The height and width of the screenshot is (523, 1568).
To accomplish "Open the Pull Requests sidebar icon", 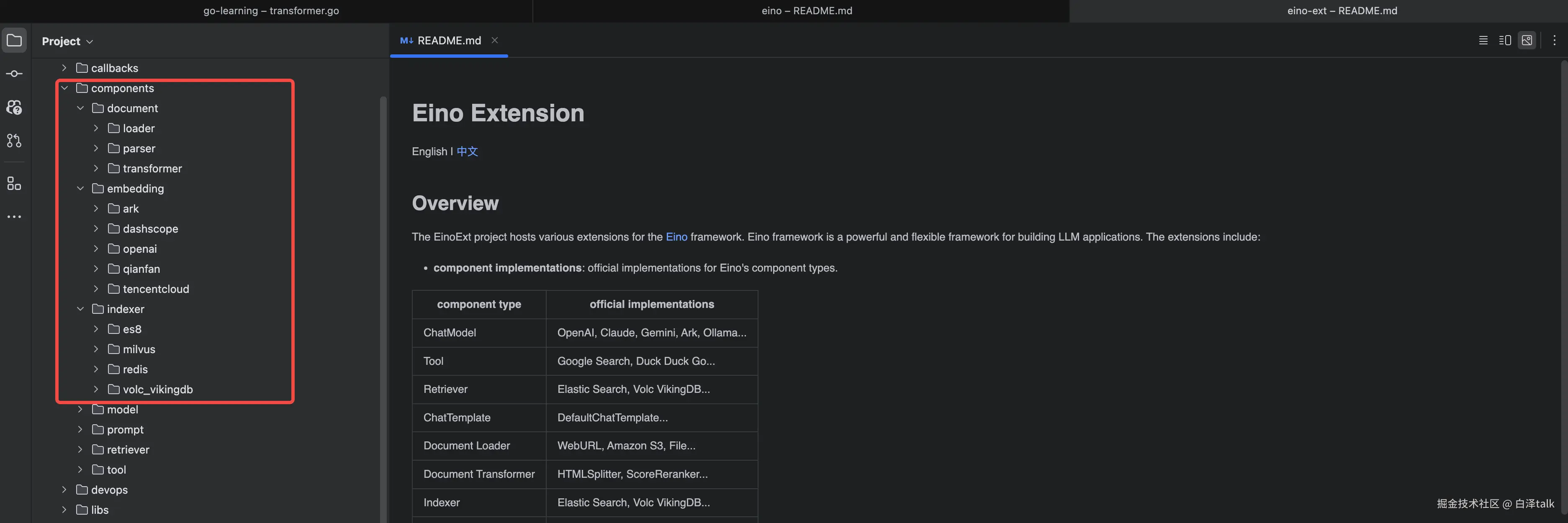I will click(14, 141).
